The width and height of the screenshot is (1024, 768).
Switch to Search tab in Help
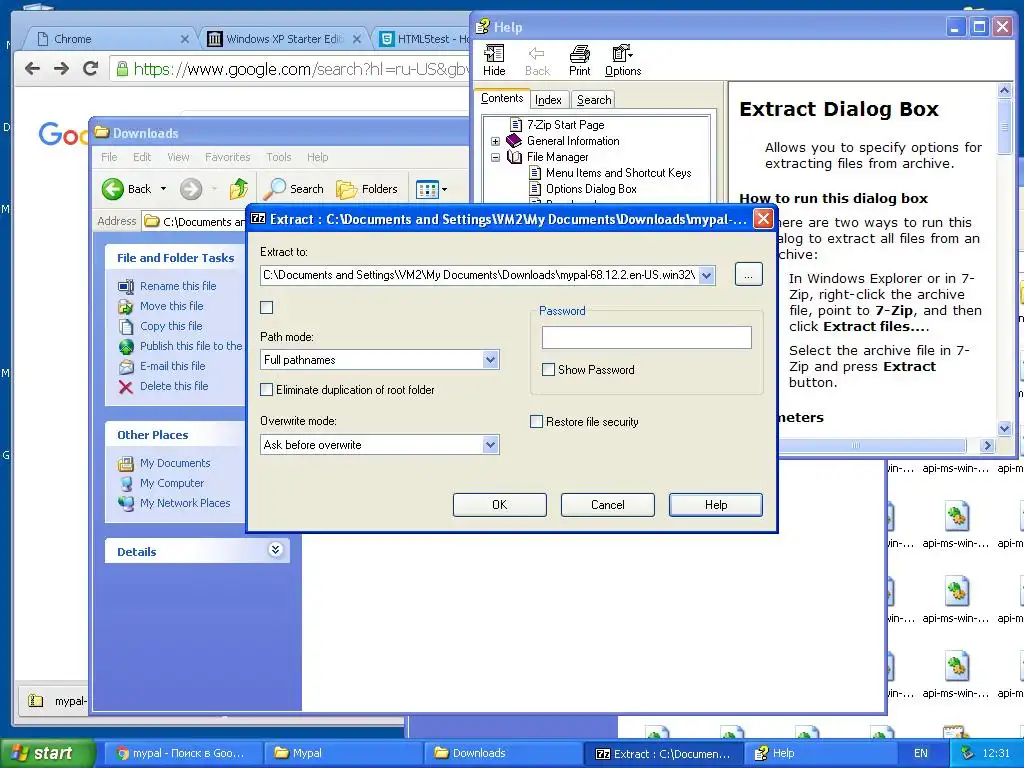click(594, 100)
